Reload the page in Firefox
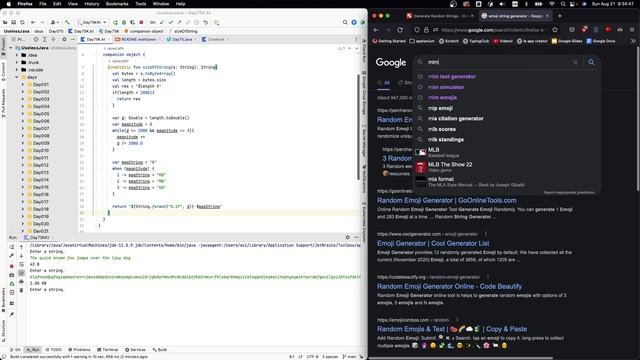 [400, 30]
